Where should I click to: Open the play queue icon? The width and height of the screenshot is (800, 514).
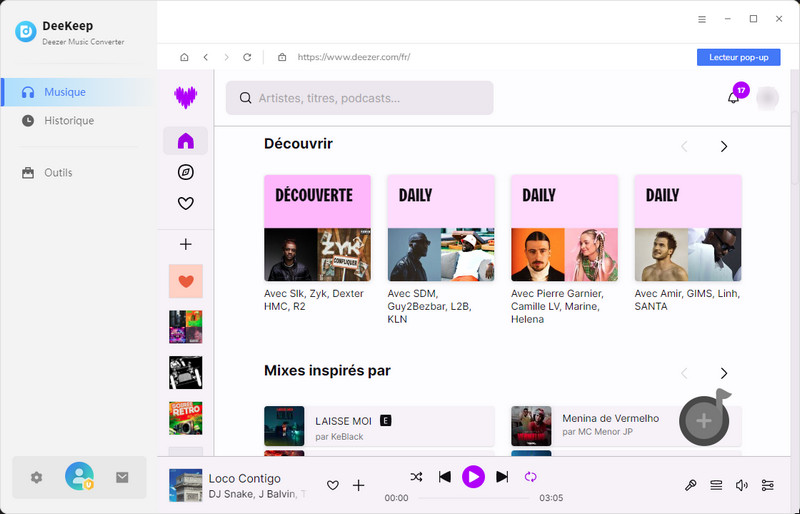tap(716, 485)
